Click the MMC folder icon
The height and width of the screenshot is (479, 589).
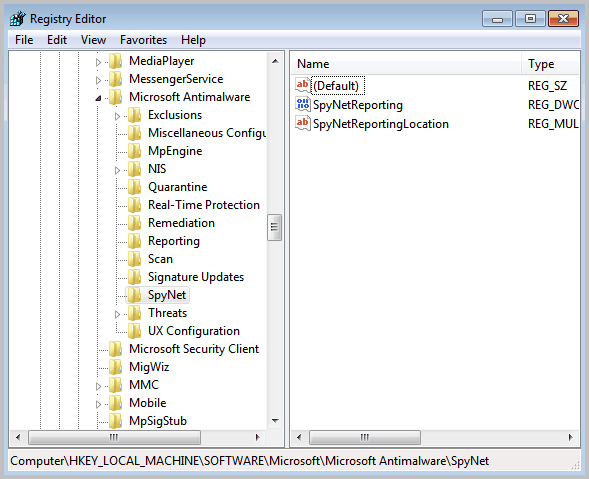coord(116,385)
